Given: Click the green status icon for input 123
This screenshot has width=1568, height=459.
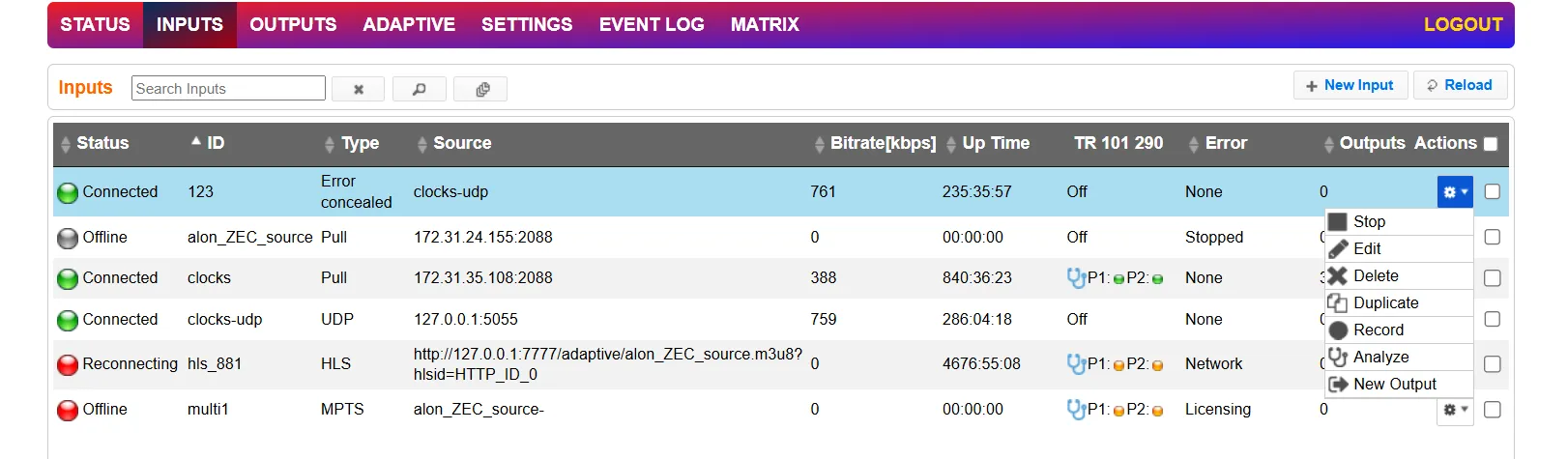Looking at the screenshot, I should 68,192.
